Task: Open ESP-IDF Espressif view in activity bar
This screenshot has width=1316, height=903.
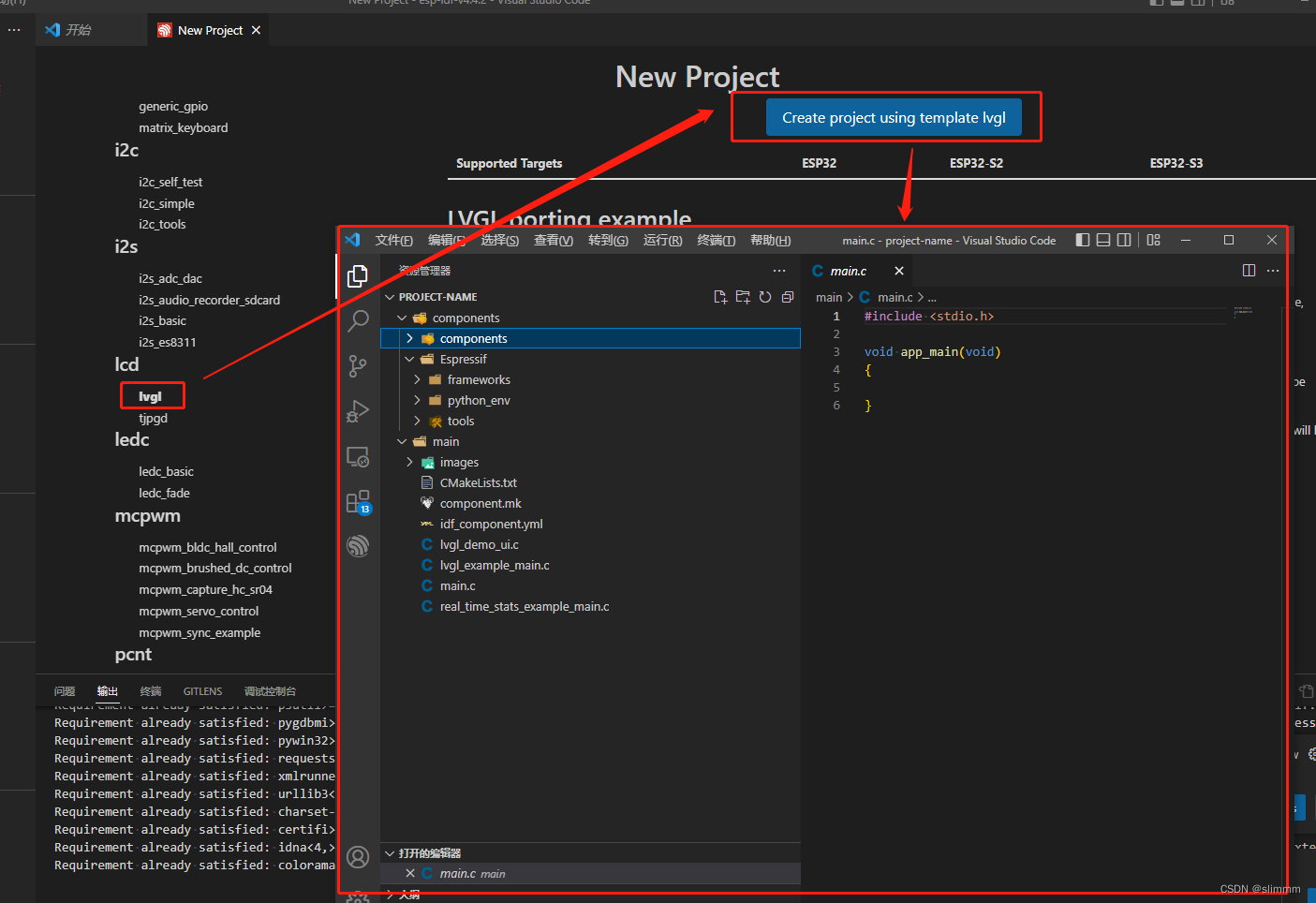Action: tap(358, 545)
